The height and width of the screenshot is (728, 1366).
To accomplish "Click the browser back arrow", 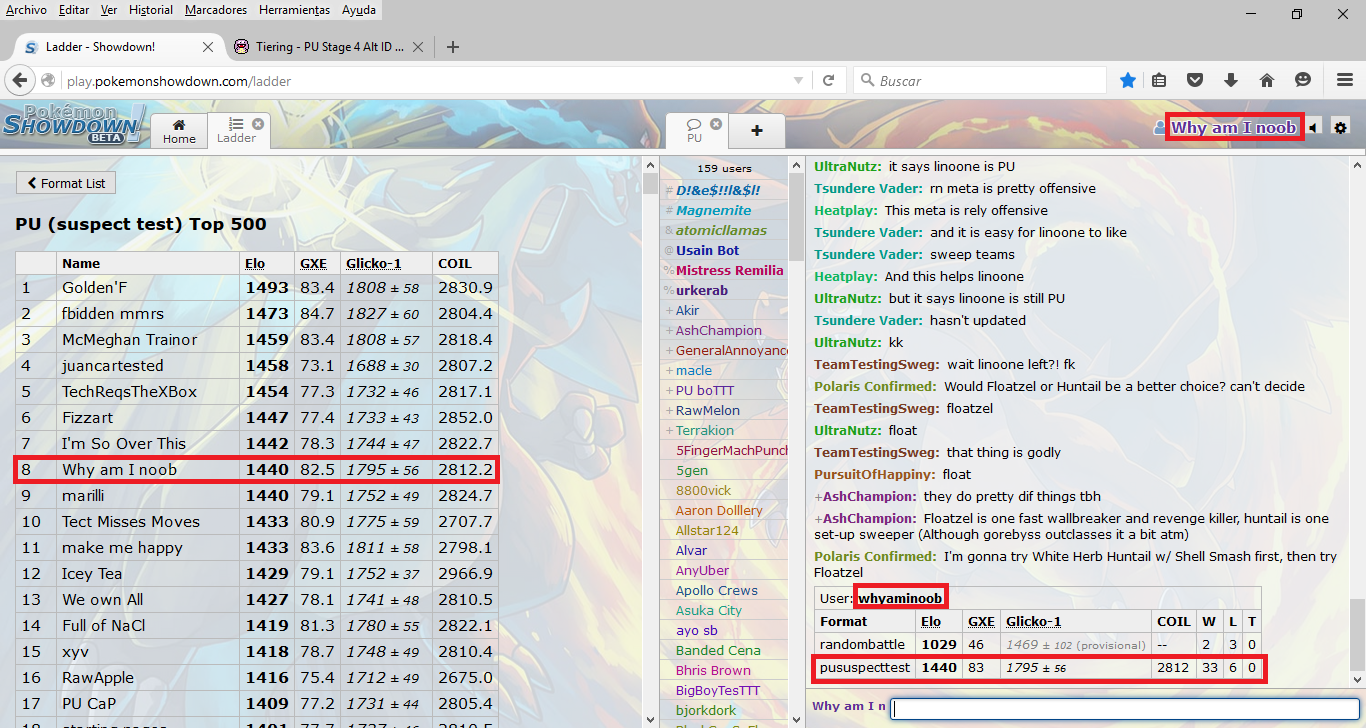I will click(19, 80).
